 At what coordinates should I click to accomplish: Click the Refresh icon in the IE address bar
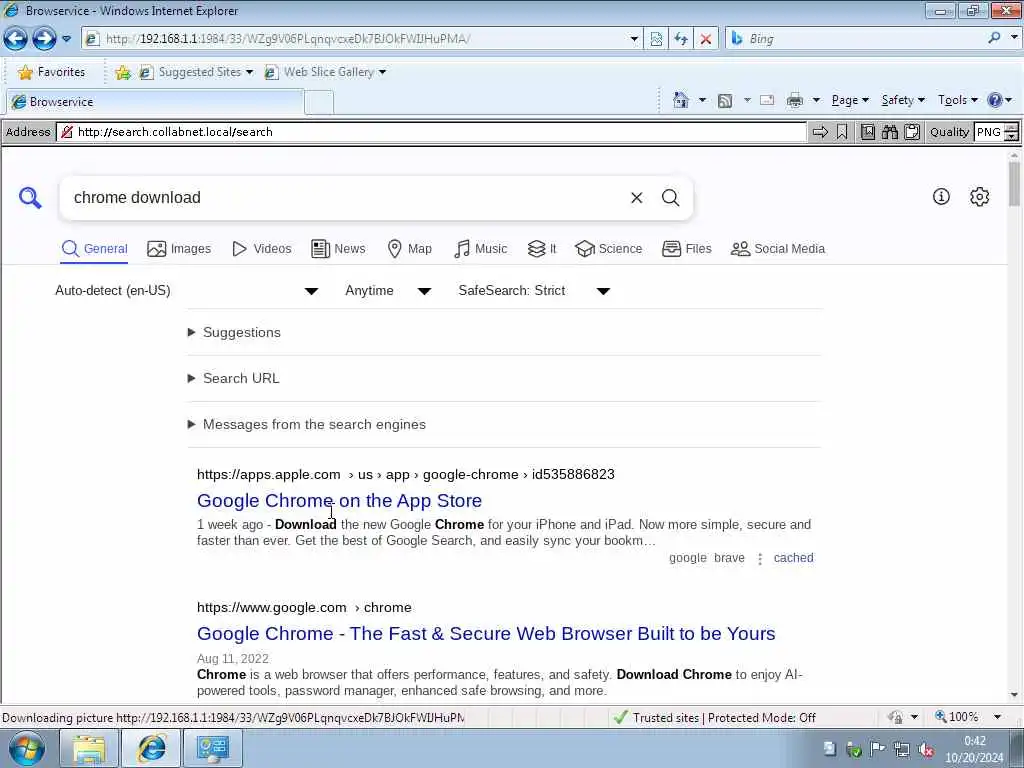point(681,39)
